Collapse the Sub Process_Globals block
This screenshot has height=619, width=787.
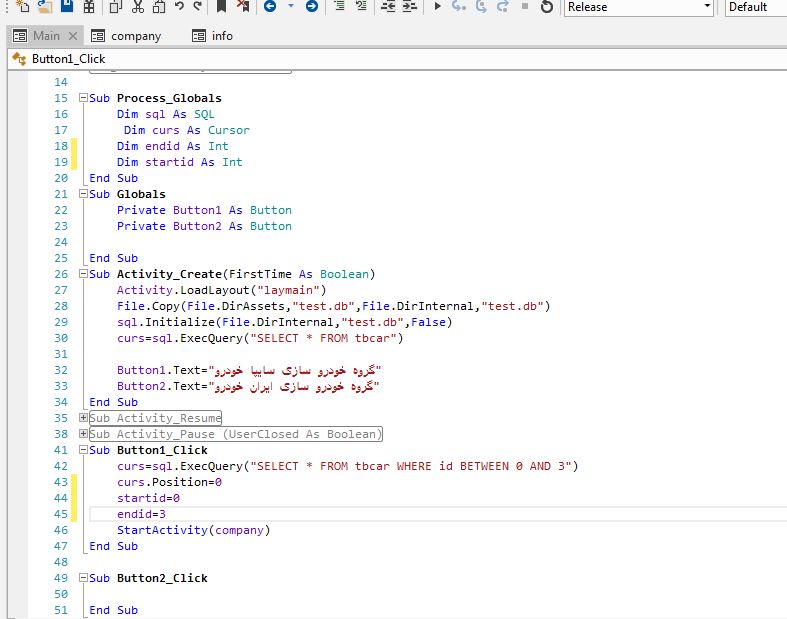pyautogui.click(x=83, y=98)
